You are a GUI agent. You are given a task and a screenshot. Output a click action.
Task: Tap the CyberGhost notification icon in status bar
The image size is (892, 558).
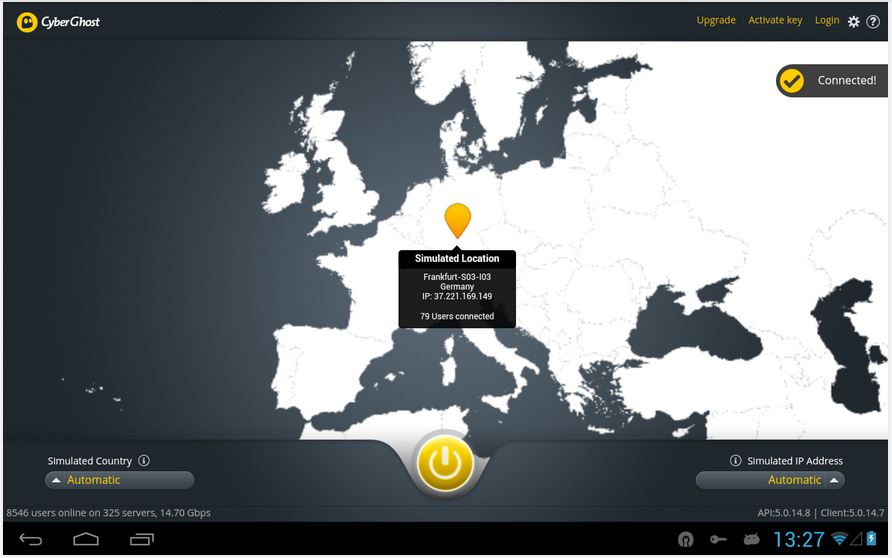click(x=685, y=539)
